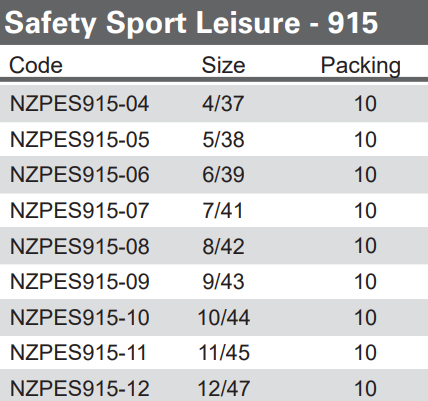The height and width of the screenshot is (401, 428).
Task: Select the Size column header
Action: coord(223,65)
